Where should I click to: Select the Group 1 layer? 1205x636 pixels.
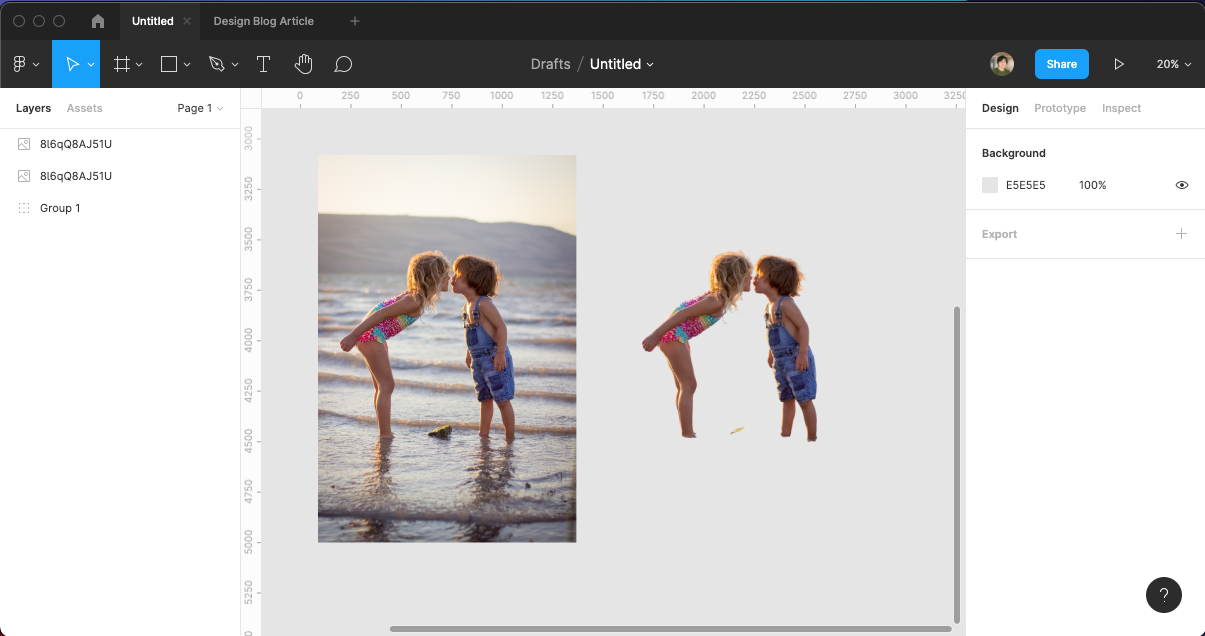point(60,208)
